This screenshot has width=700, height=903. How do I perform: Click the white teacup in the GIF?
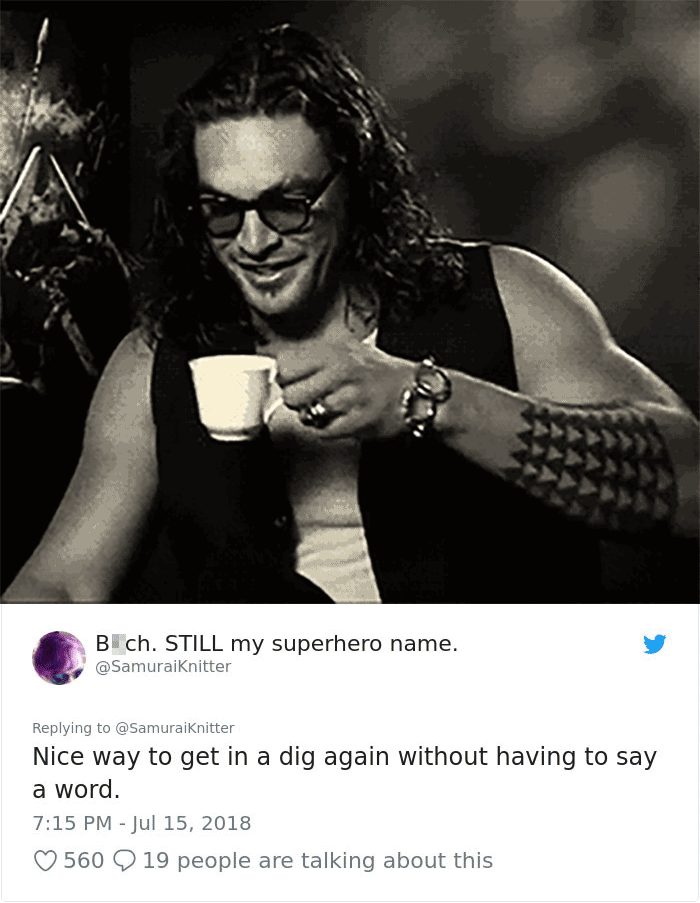click(234, 397)
